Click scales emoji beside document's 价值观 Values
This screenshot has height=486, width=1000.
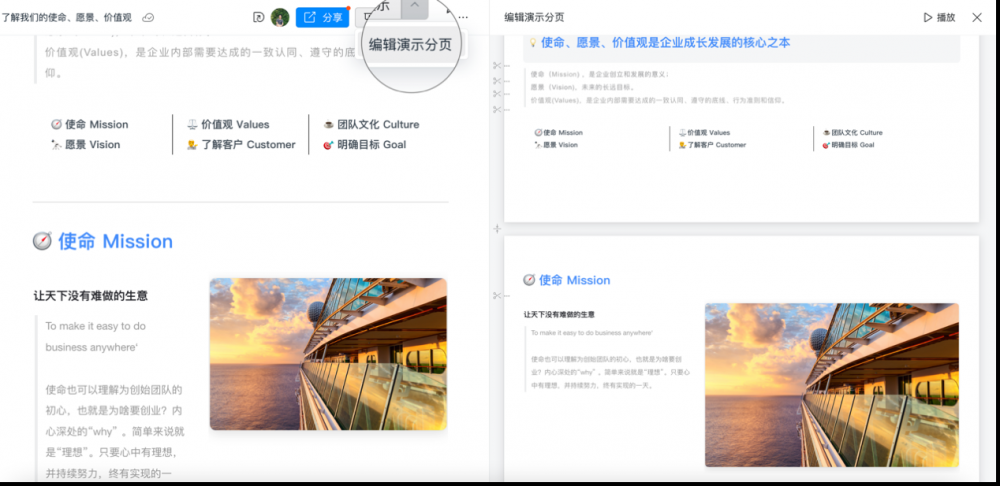pos(192,124)
